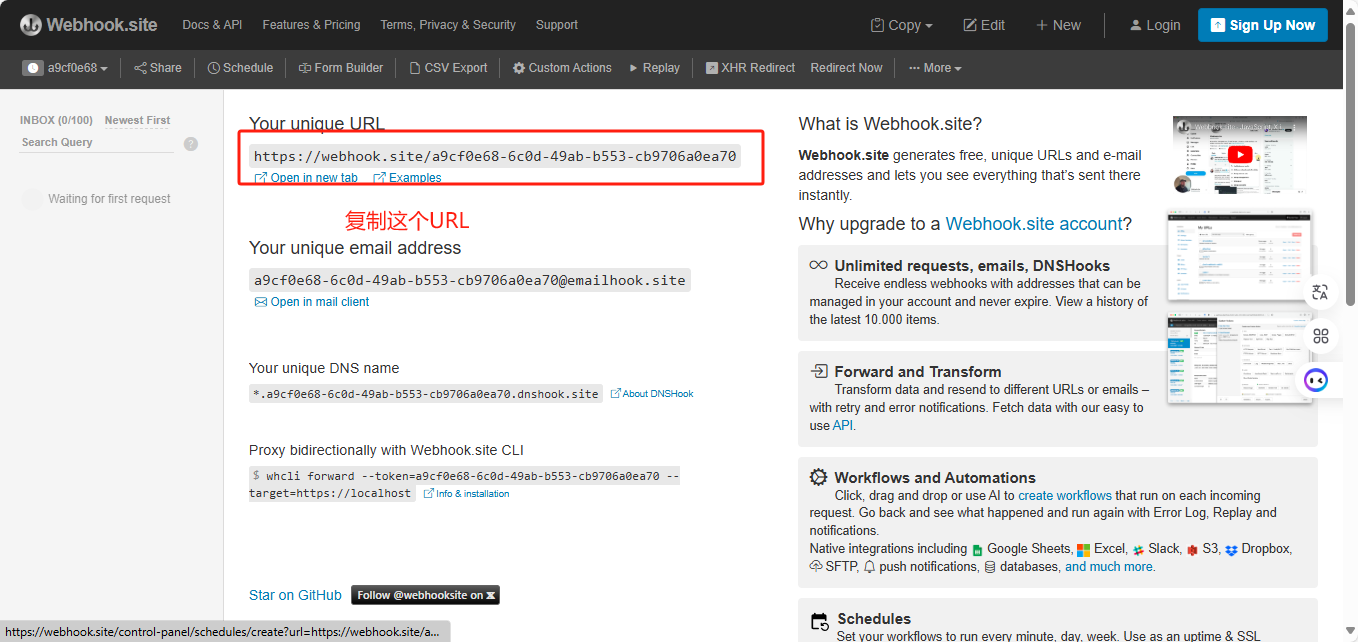1358x642 pixels.
Task: Click the Schedules calendar icon
Action: tap(820, 620)
